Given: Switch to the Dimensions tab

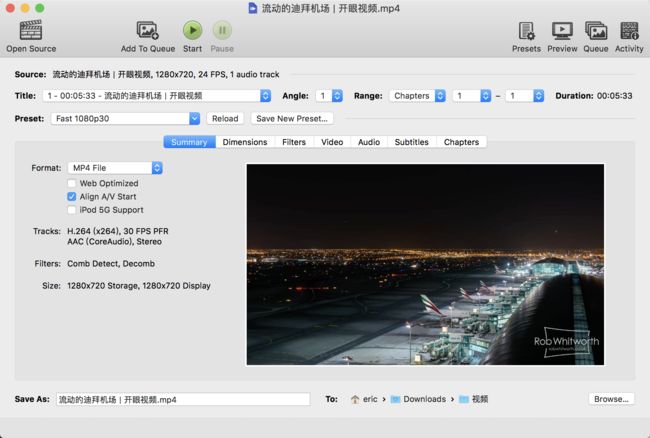Looking at the screenshot, I should (x=245, y=142).
